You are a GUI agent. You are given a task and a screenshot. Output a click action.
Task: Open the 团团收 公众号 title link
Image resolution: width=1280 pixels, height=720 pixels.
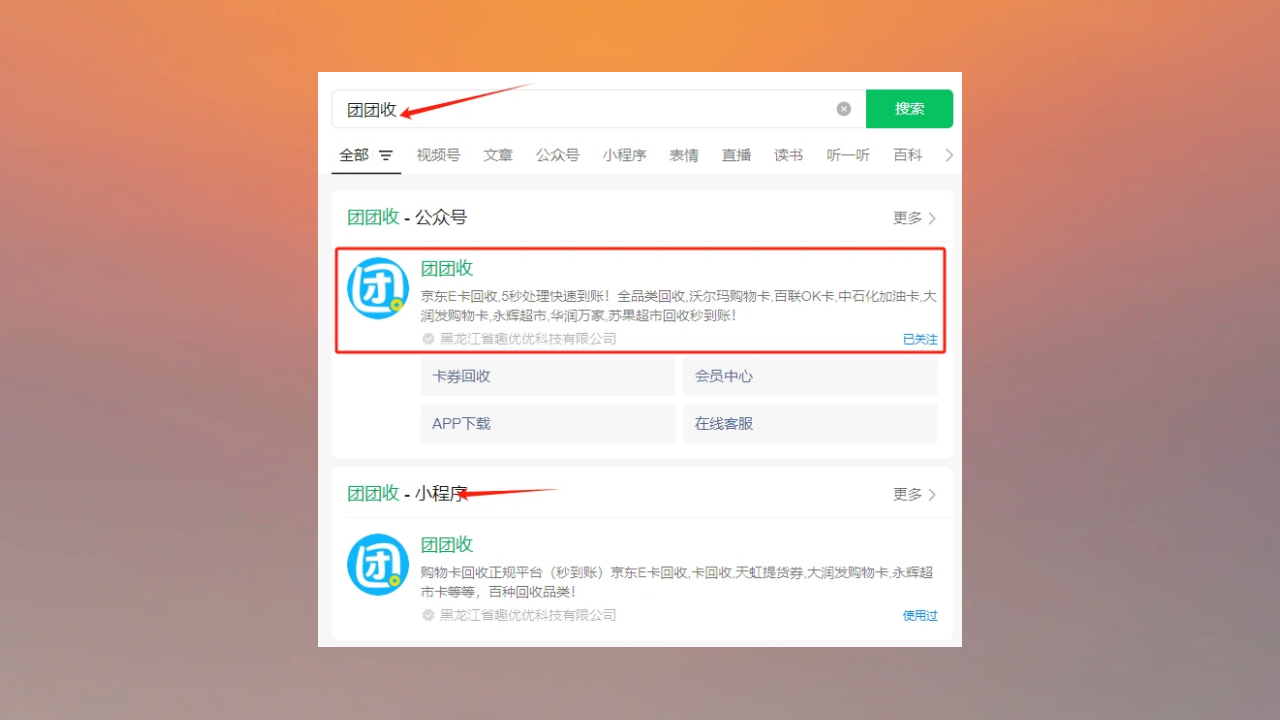[x=447, y=268]
